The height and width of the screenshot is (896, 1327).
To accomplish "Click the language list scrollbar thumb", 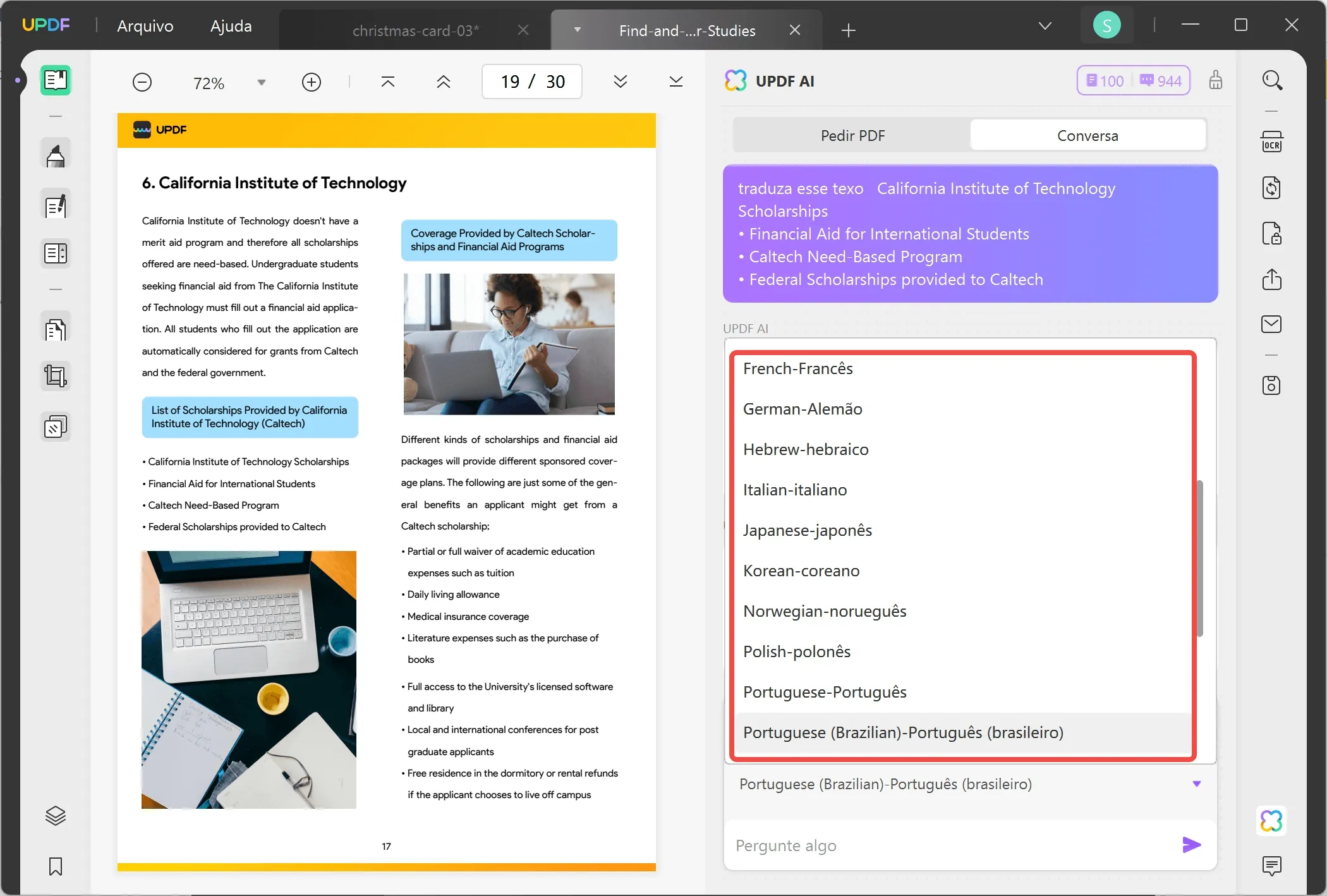I will tap(1199, 559).
